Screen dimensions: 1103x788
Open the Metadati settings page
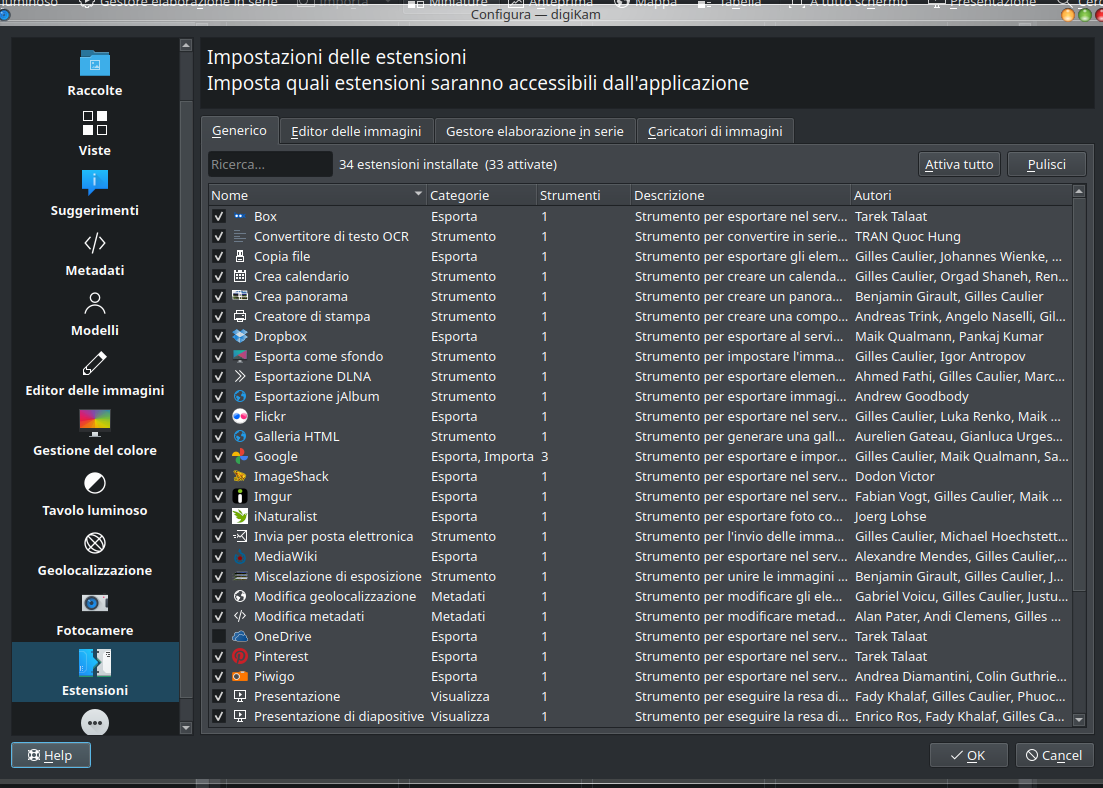(x=95, y=253)
